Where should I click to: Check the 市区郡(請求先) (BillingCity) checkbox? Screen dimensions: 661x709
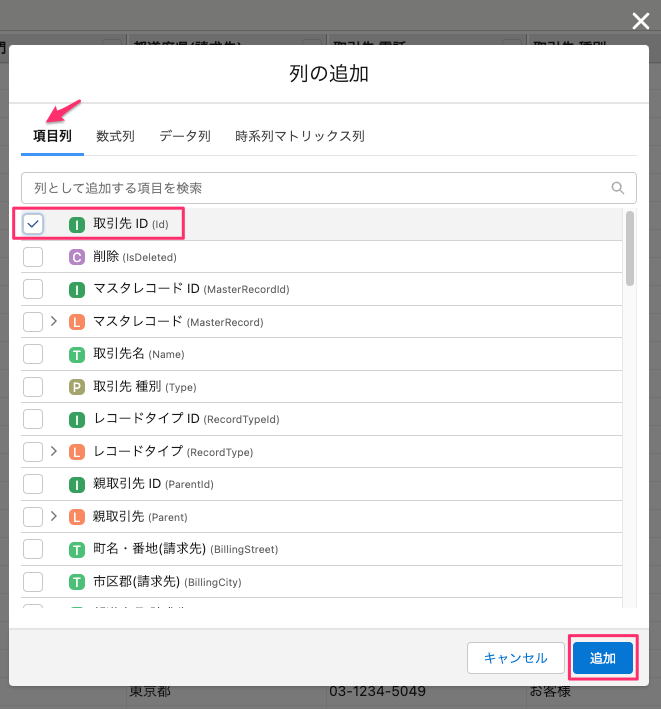(x=33, y=581)
